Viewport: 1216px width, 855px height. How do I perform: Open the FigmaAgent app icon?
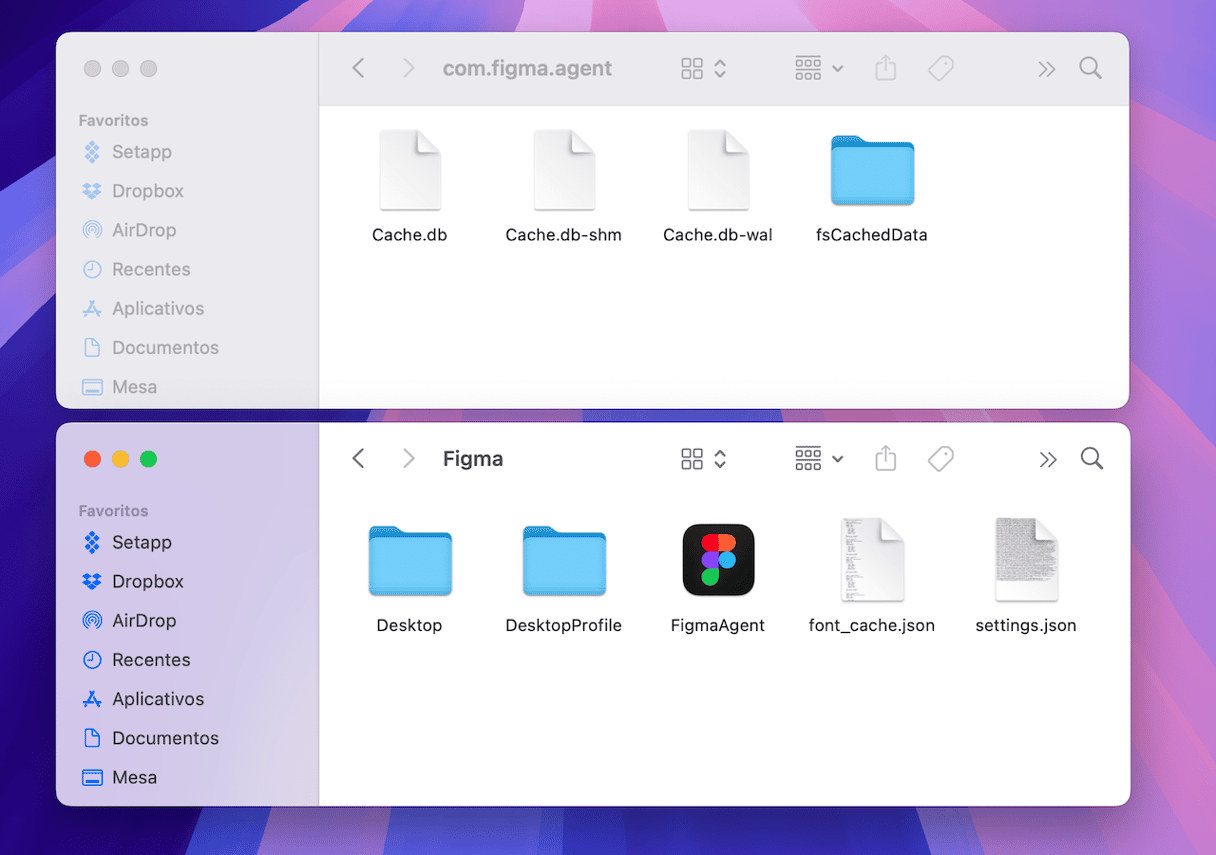coord(718,561)
